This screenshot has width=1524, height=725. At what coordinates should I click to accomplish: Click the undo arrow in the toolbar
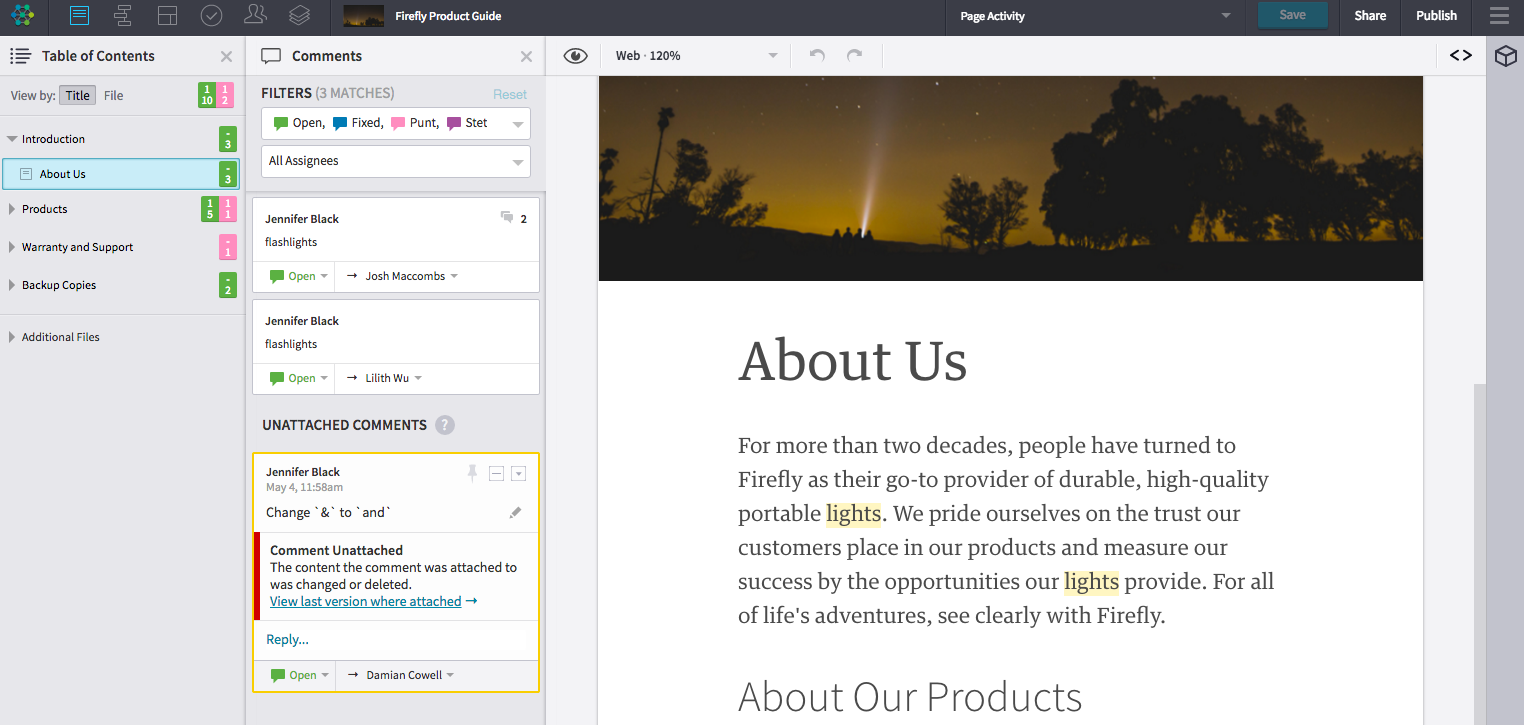(x=817, y=56)
